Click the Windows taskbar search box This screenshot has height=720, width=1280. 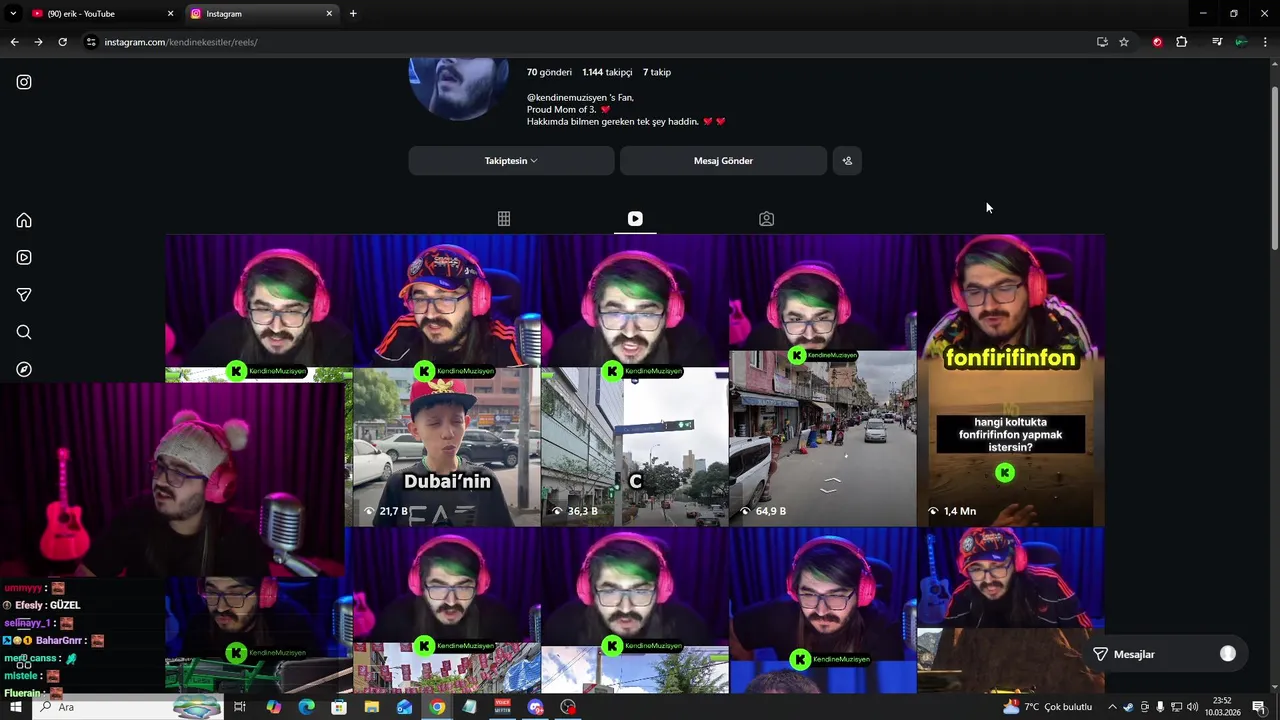point(127,707)
